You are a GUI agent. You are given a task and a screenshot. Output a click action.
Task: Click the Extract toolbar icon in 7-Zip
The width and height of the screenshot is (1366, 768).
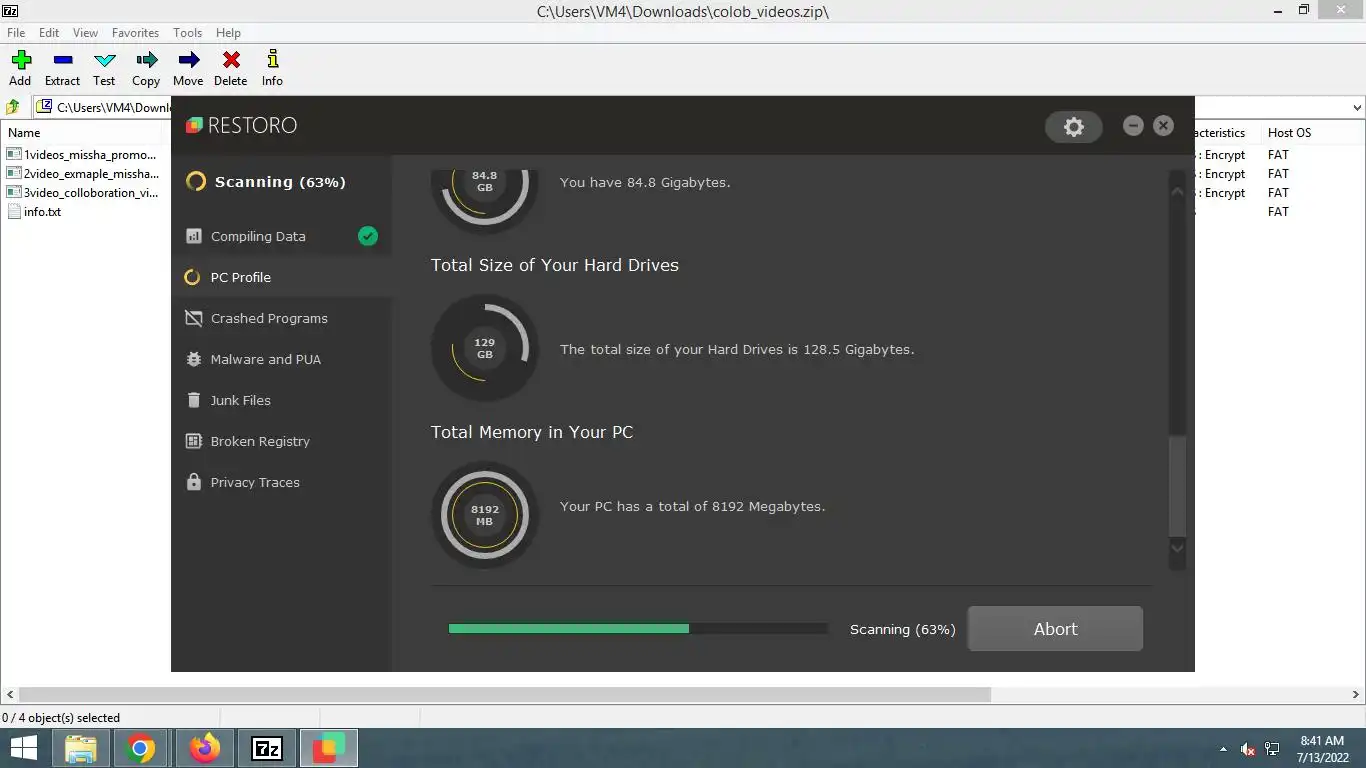62,60
